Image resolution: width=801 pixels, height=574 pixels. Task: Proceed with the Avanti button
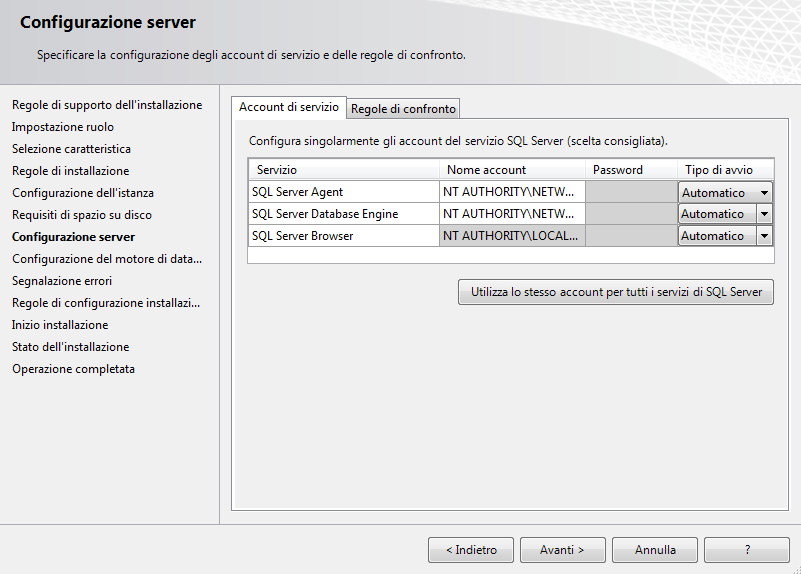click(x=562, y=550)
